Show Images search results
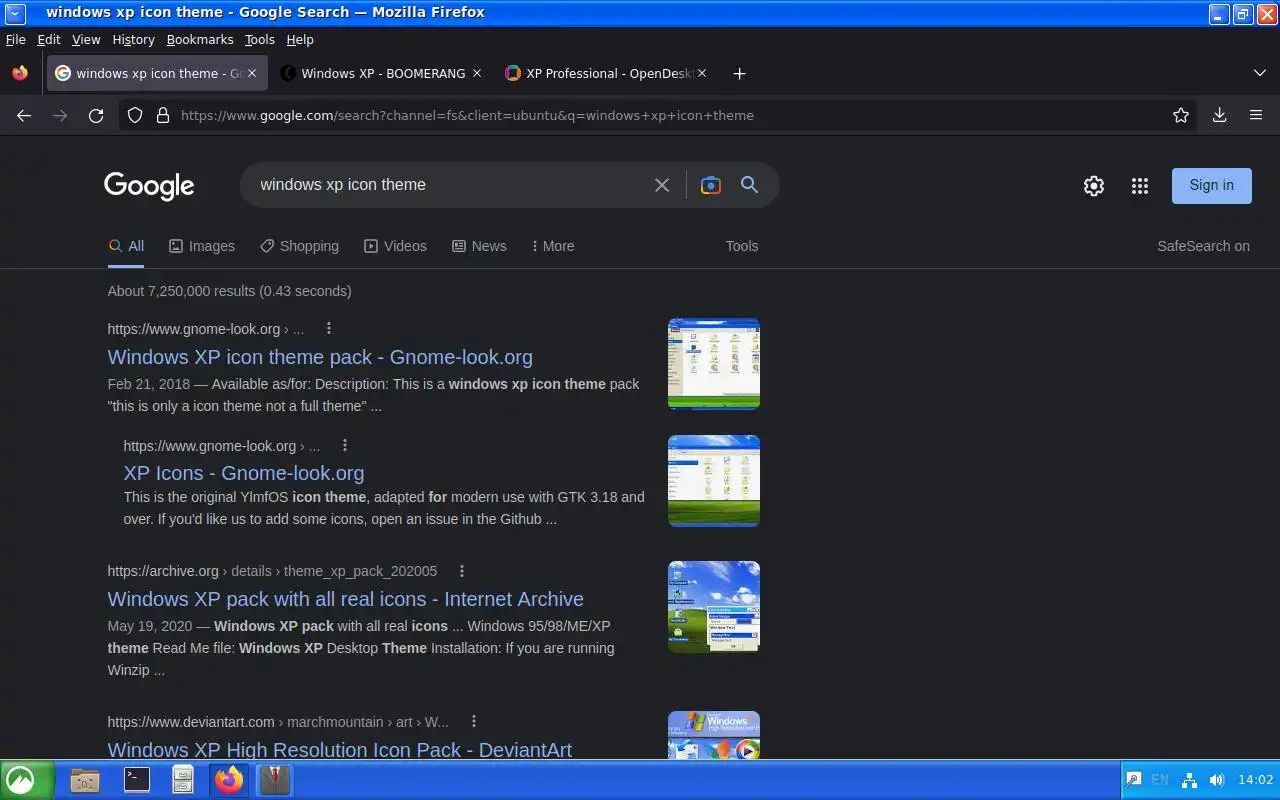 (x=202, y=246)
